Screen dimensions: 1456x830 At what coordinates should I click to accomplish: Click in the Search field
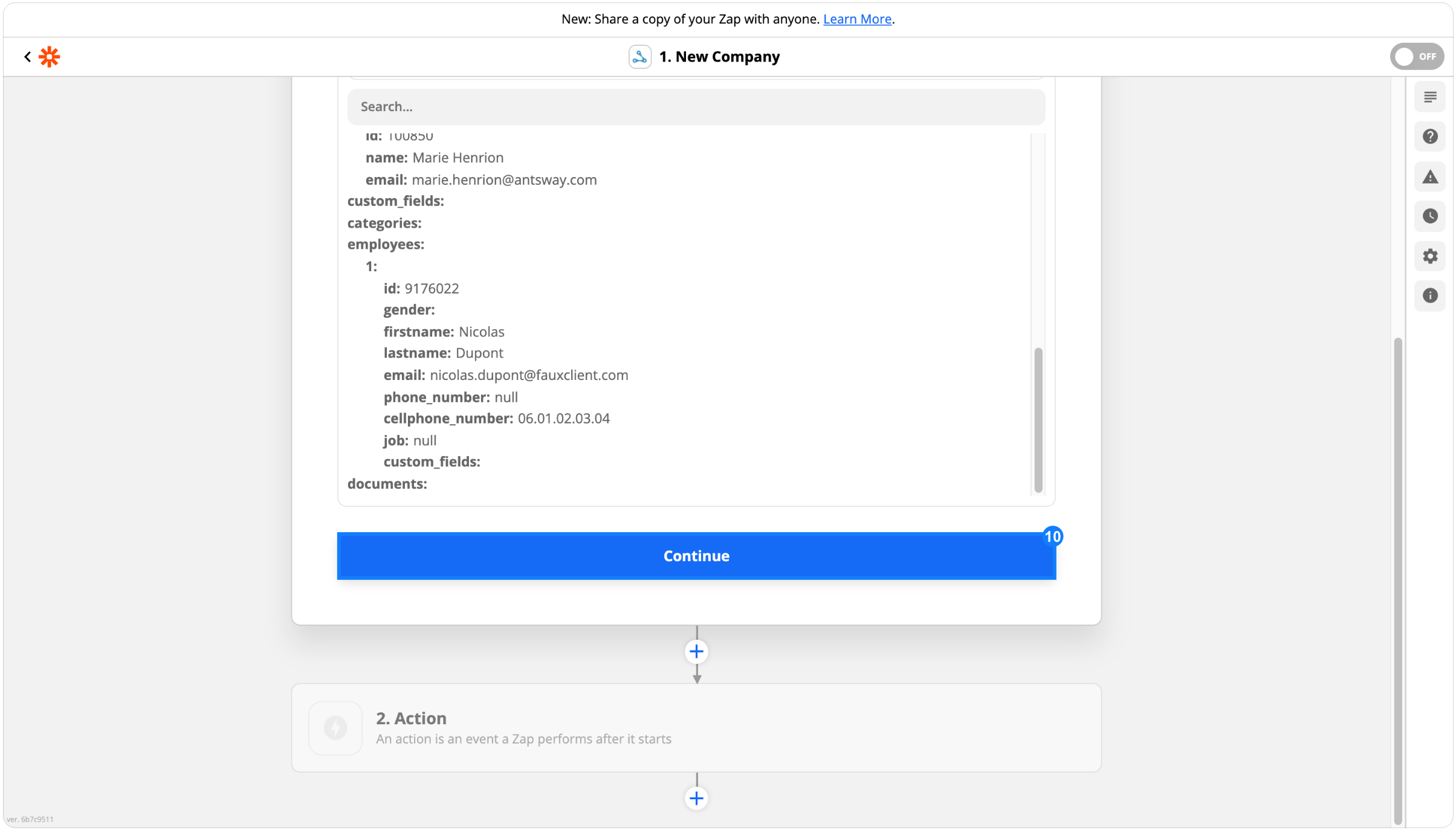pyautogui.click(x=696, y=107)
